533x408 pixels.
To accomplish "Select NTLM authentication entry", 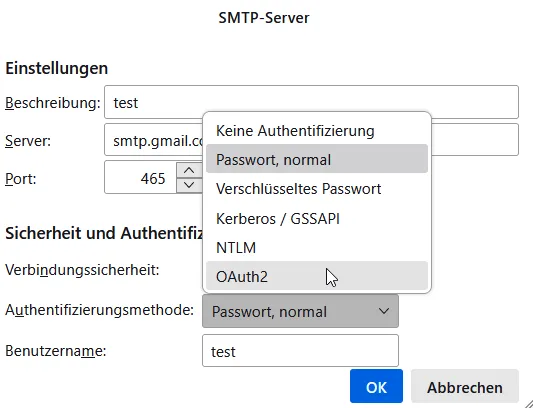I will tap(317, 247).
